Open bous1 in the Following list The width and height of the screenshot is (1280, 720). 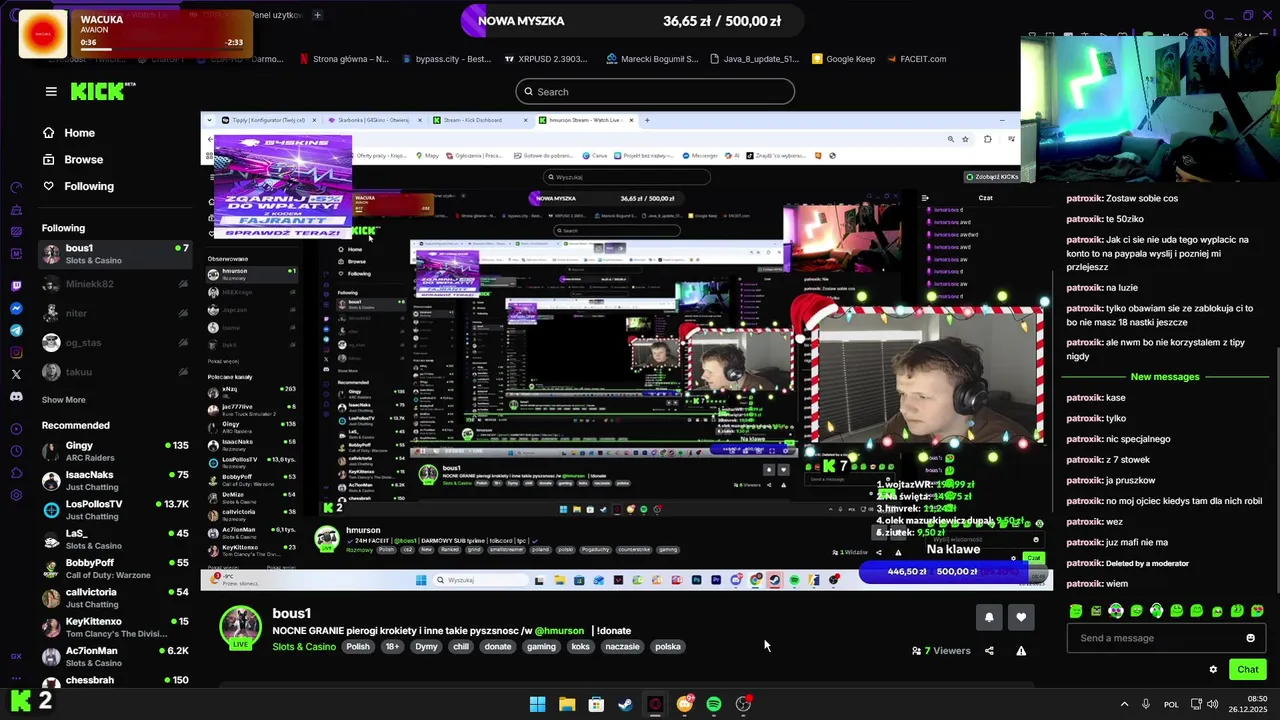tap(115, 254)
